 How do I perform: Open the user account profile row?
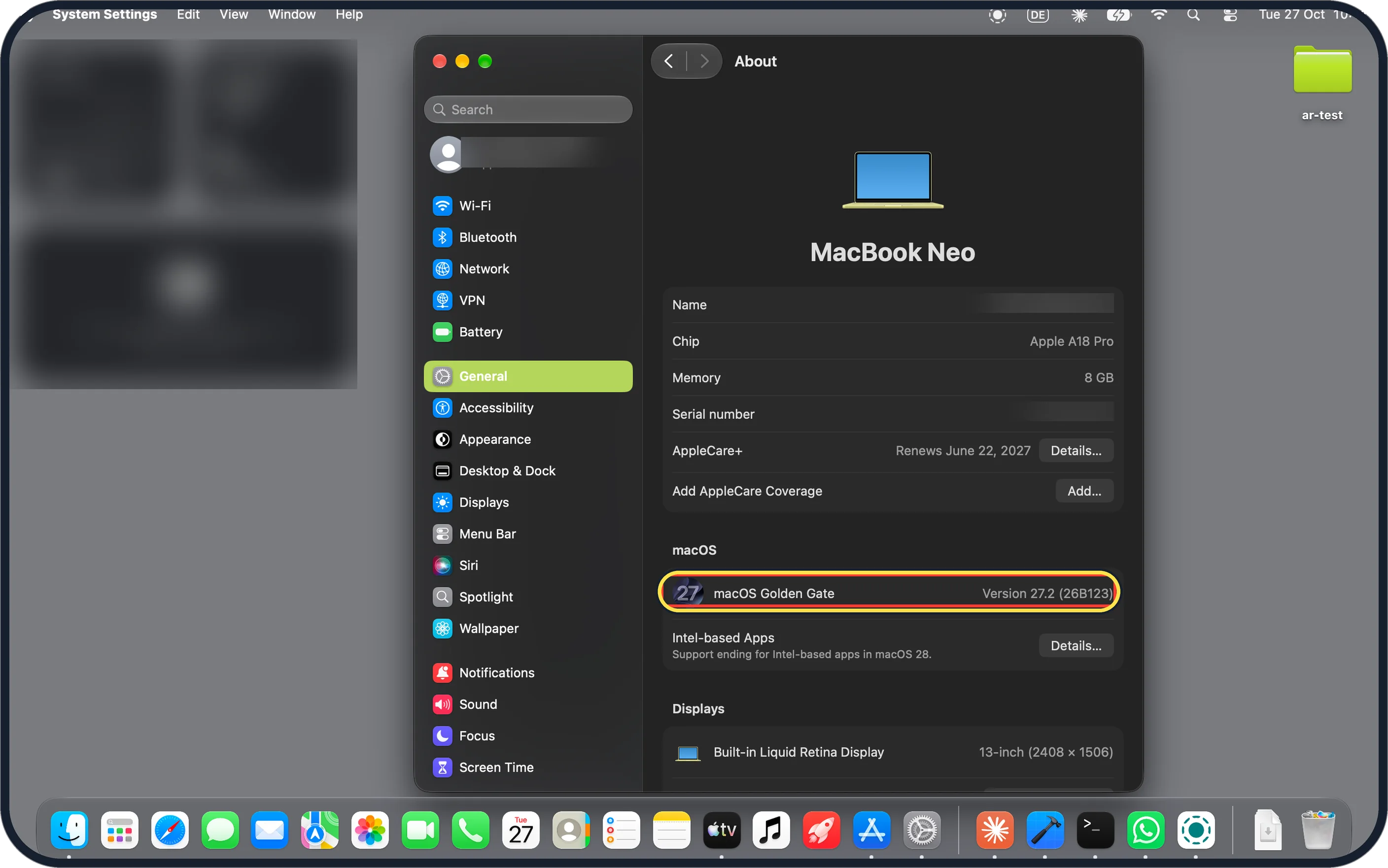(528, 154)
